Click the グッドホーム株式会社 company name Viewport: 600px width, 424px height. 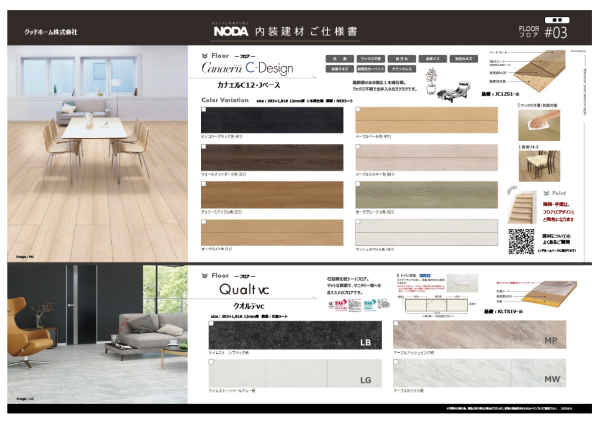(51, 32)
